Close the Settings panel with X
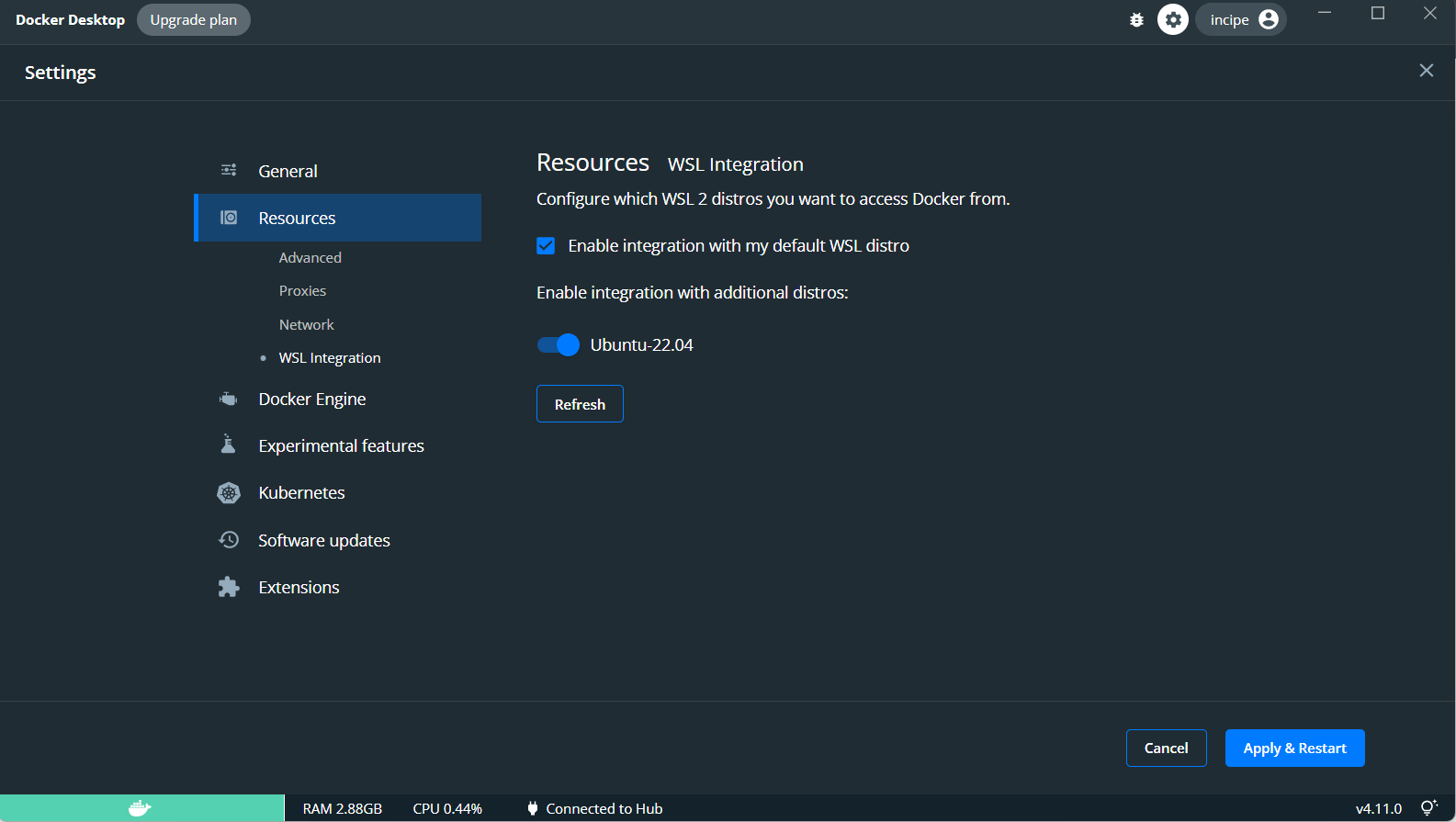The width and height of the screenshot is (1456, 822). pos(1427,71)
